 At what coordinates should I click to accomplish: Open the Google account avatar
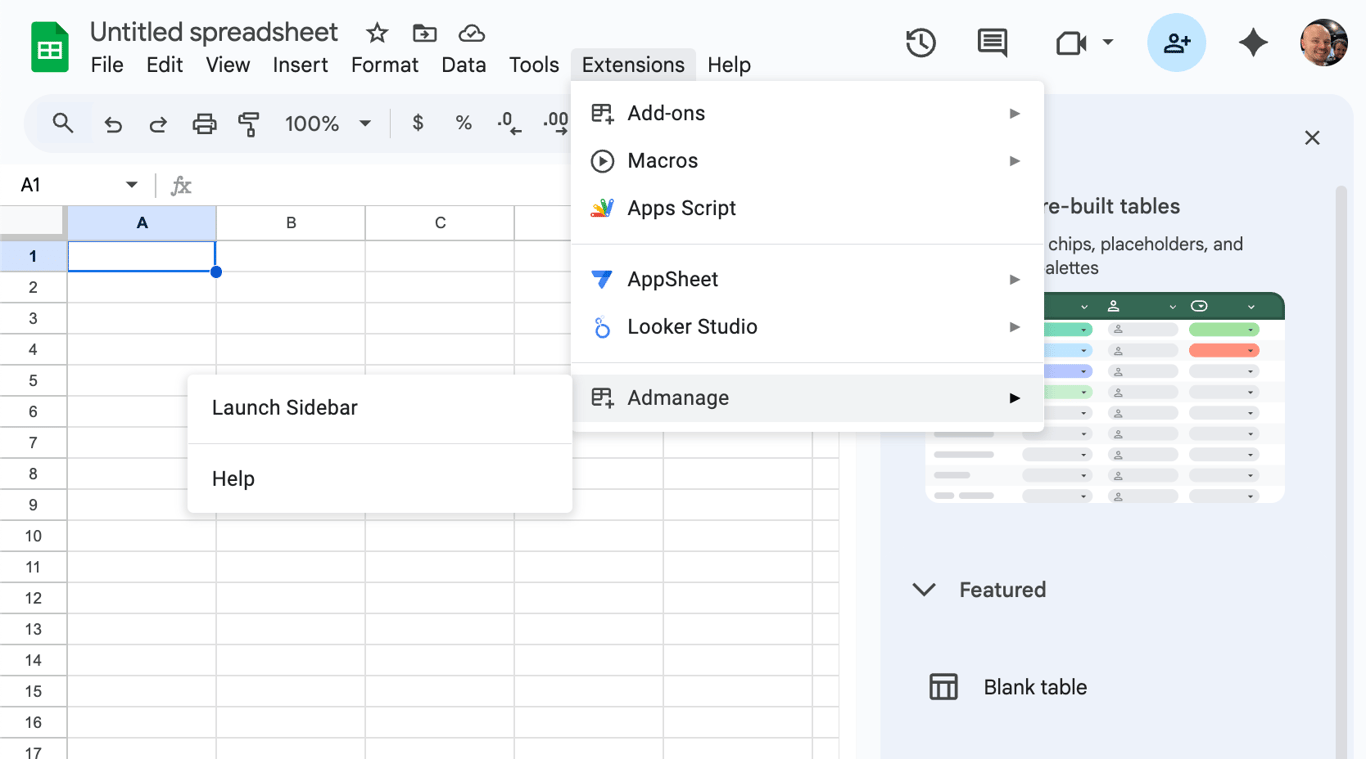1324,43
